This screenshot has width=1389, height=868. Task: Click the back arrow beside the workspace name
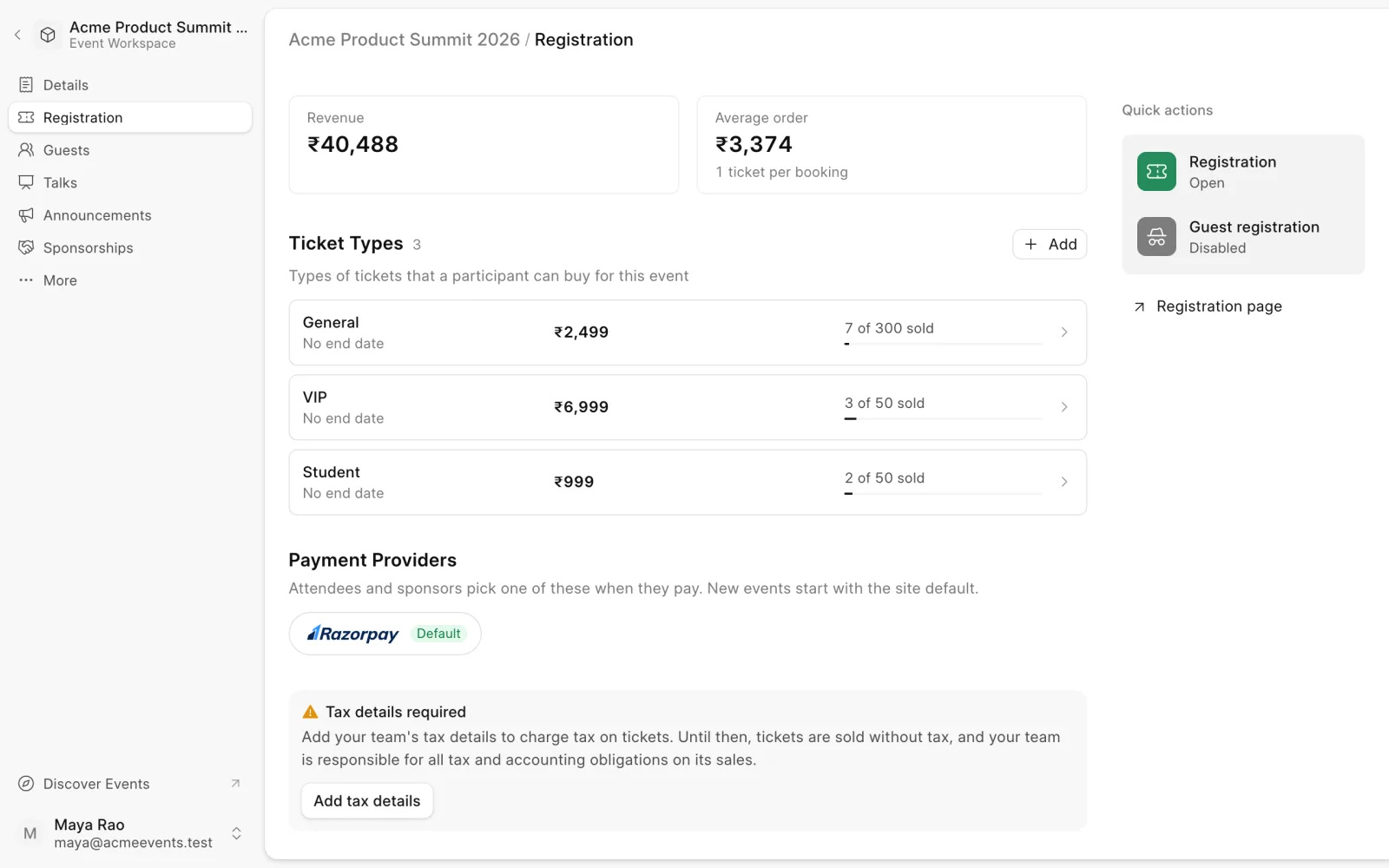point(17,35)
